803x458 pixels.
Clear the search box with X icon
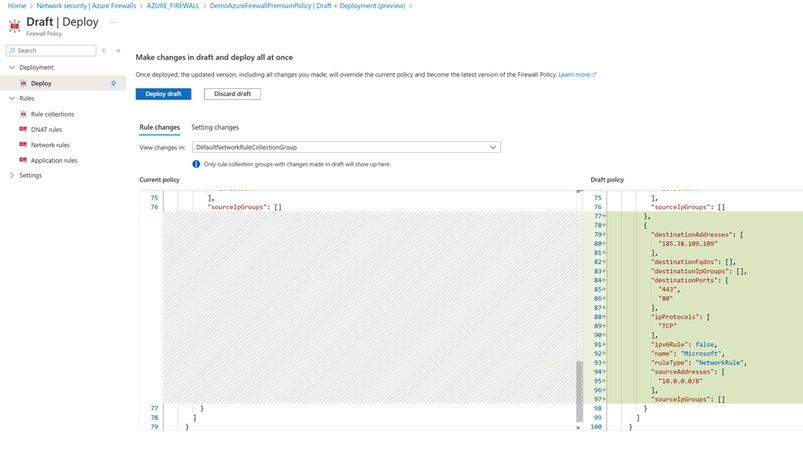coord(103,51)
